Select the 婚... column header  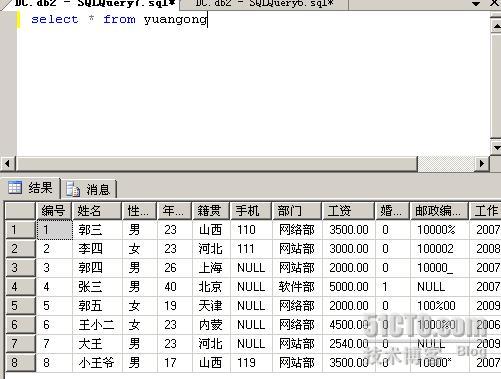392,211
